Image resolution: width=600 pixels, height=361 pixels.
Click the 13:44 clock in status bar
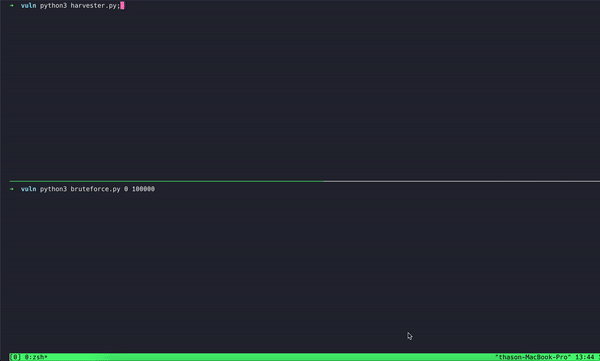(585, 357)
